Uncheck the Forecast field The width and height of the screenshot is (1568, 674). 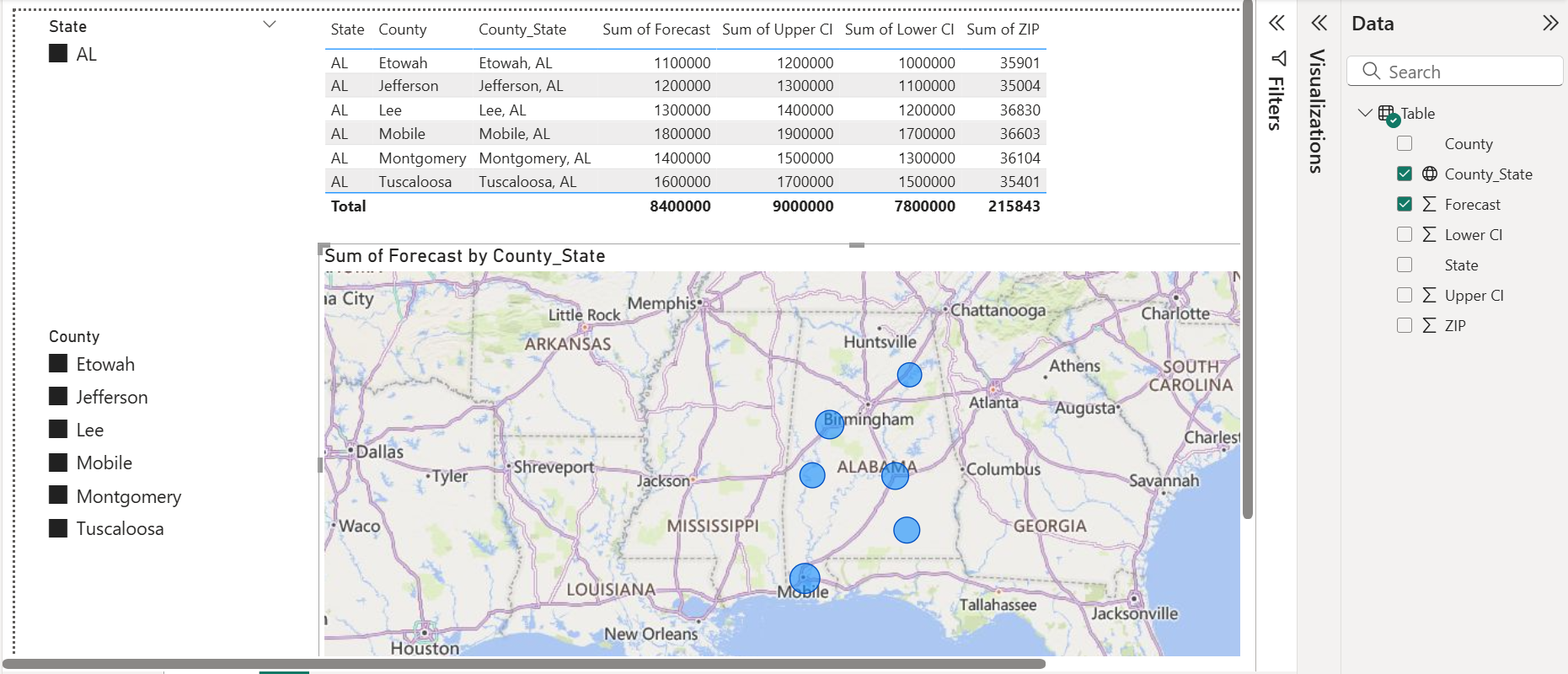point(1405,204)
